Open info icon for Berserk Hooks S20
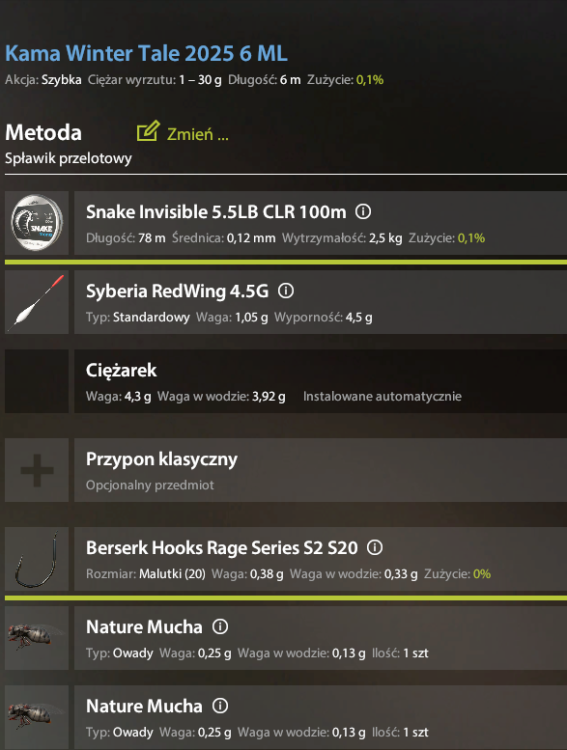 [x=375, y=547]
